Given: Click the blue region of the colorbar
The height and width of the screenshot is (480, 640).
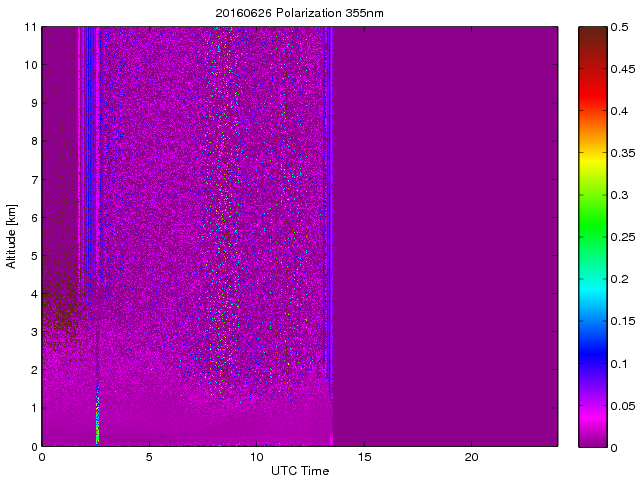Looking at the screenshot, I should pyautogui.click(x=593, y=351).
